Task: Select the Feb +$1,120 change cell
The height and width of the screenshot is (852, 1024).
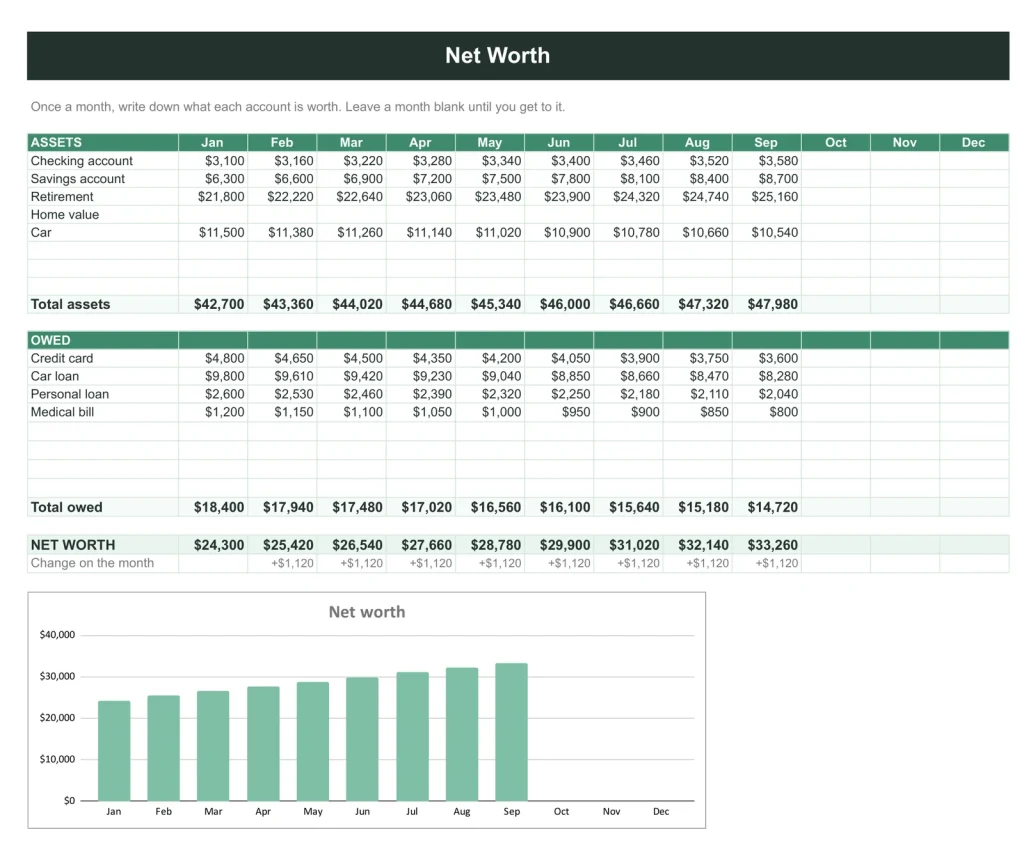Action: (x=282, y=563)
